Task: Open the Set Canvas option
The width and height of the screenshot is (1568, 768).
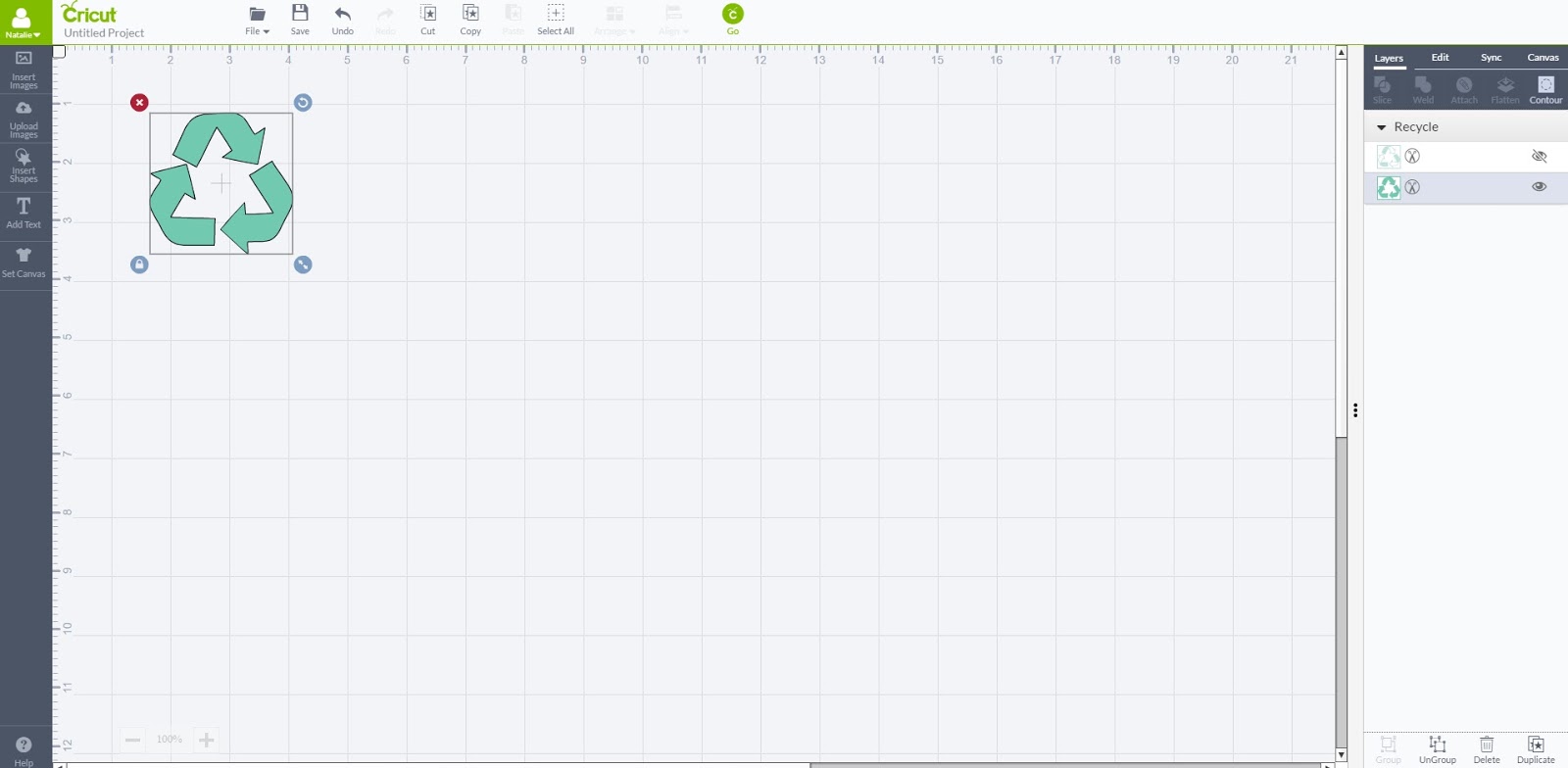Action: [x=24, y=263]
